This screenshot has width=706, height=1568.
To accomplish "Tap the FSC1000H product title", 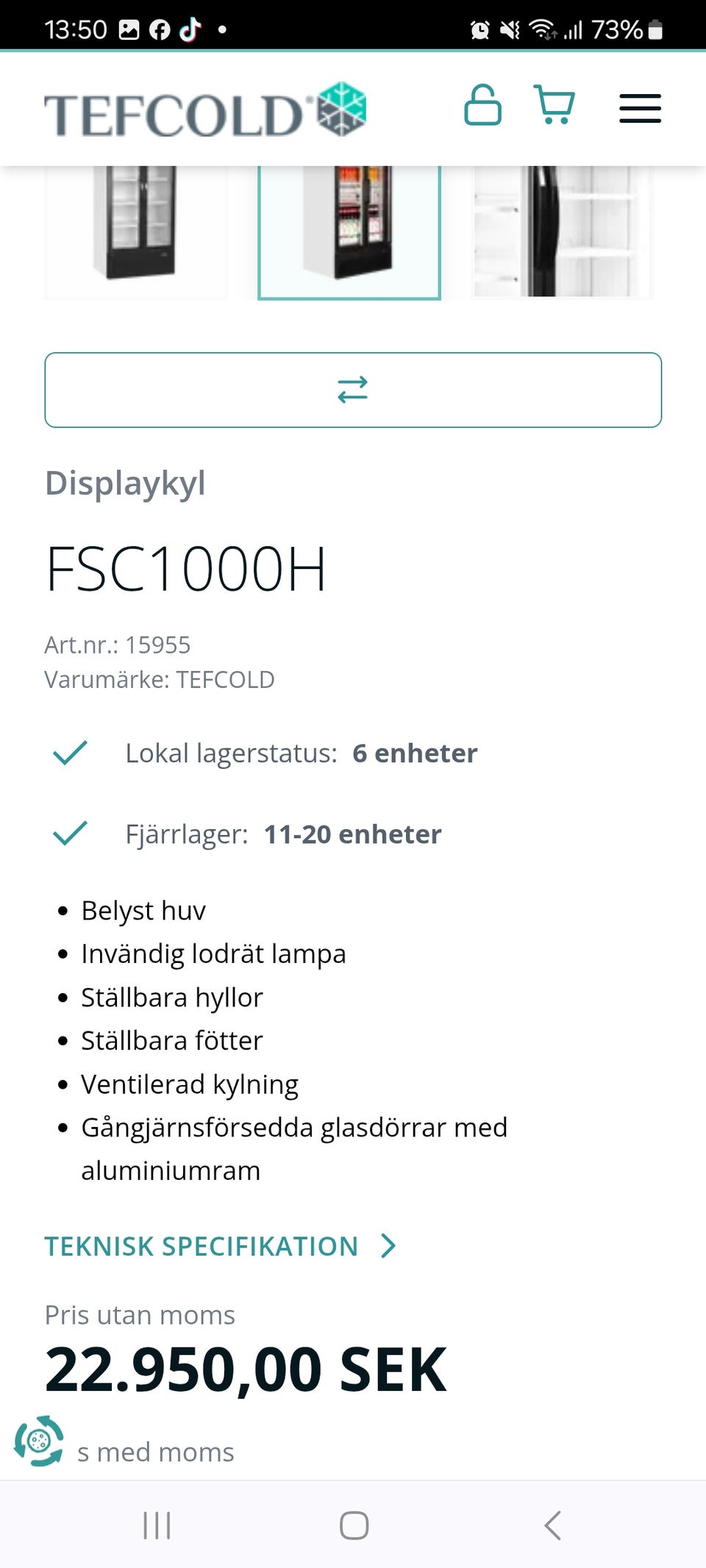I will (186, 569).
